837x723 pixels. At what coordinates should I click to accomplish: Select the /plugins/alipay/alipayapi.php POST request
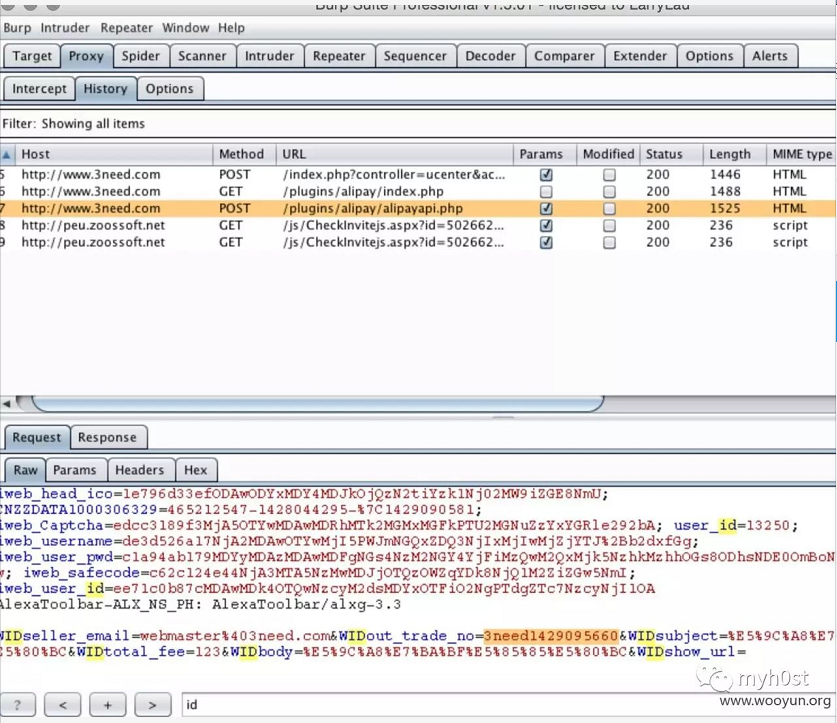tap(417, 208)
